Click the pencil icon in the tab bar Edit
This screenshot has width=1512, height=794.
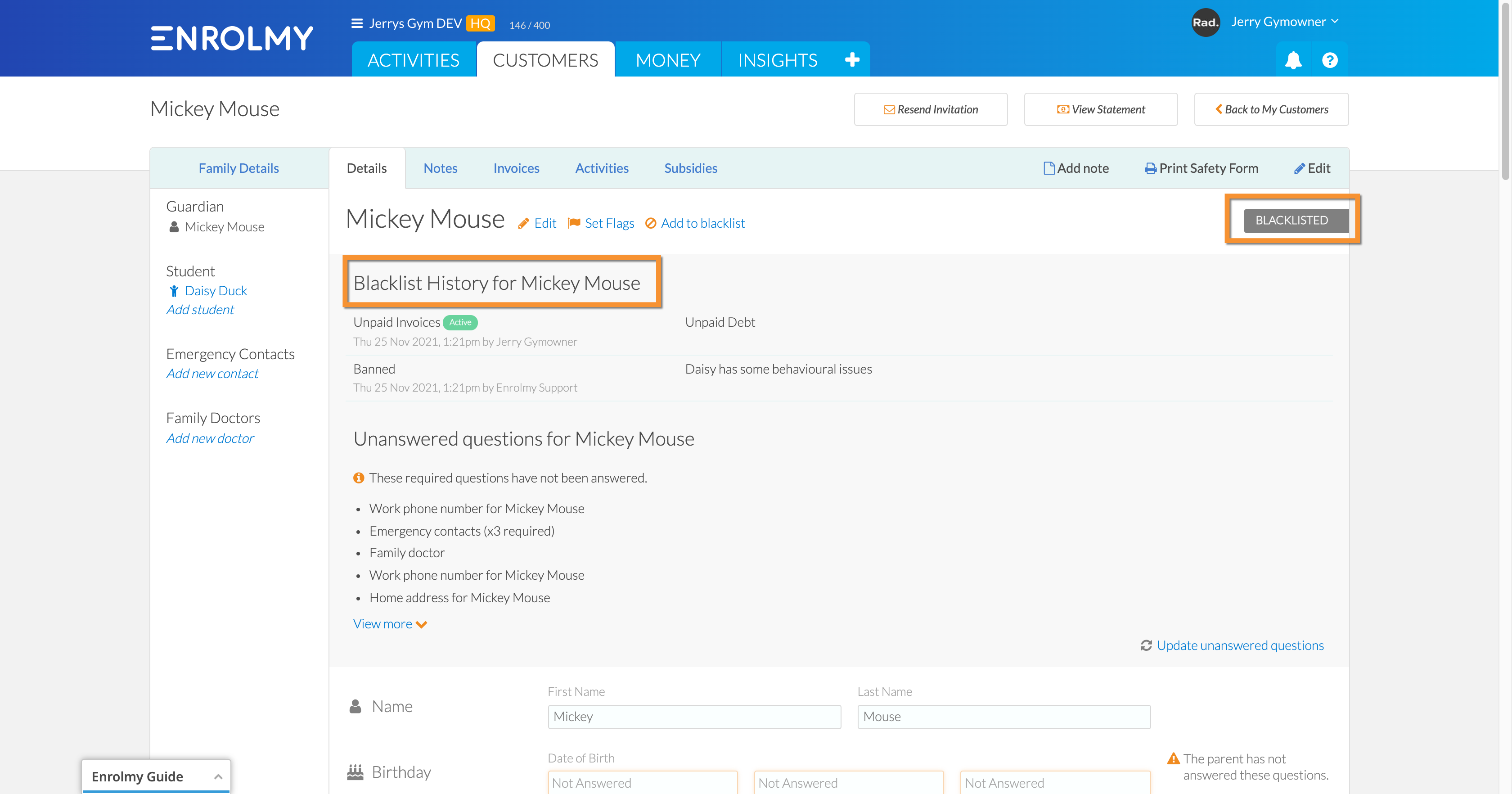(x=1300, y=168)
